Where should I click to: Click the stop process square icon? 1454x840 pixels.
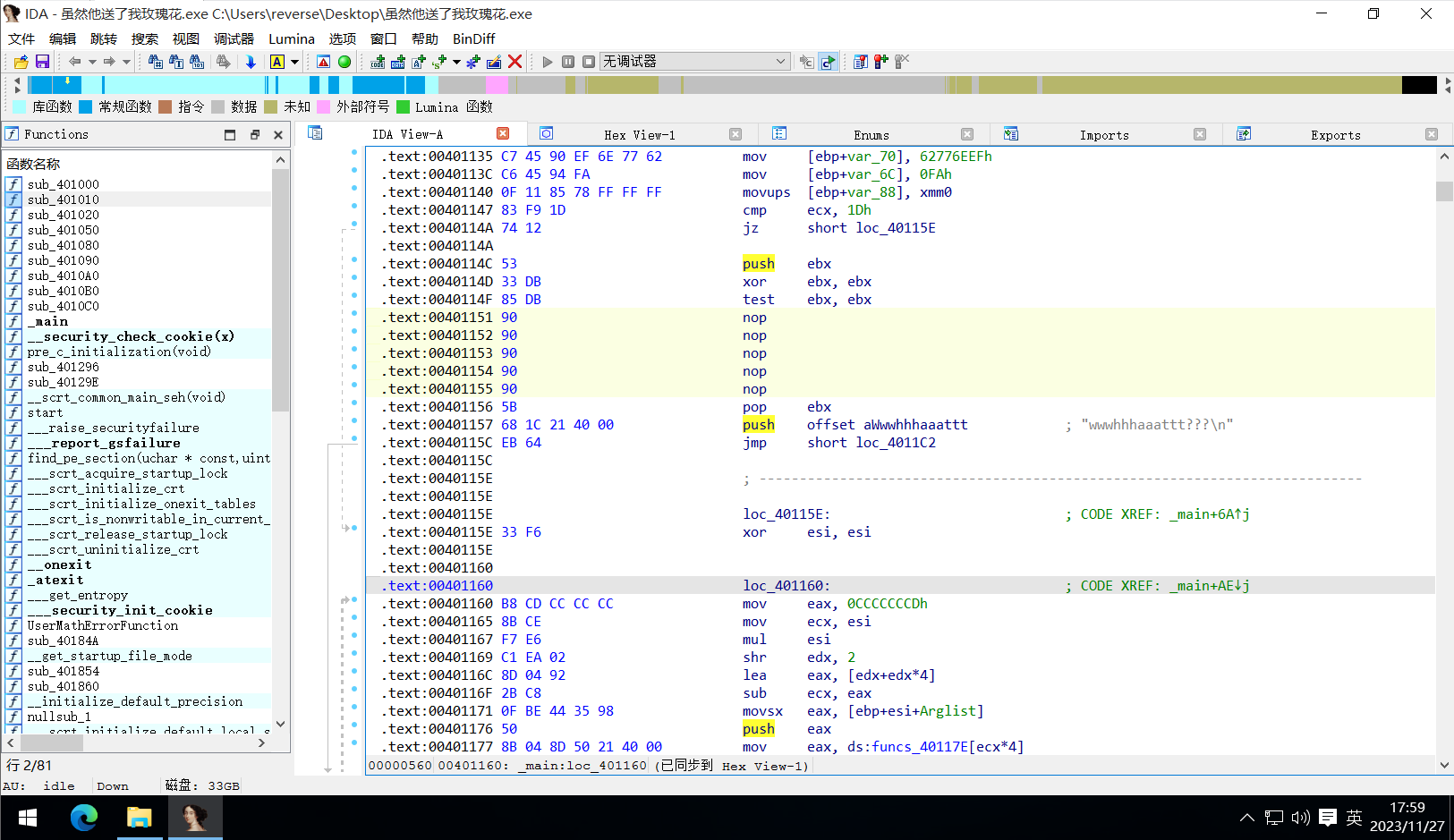click(x=589, y=62)
